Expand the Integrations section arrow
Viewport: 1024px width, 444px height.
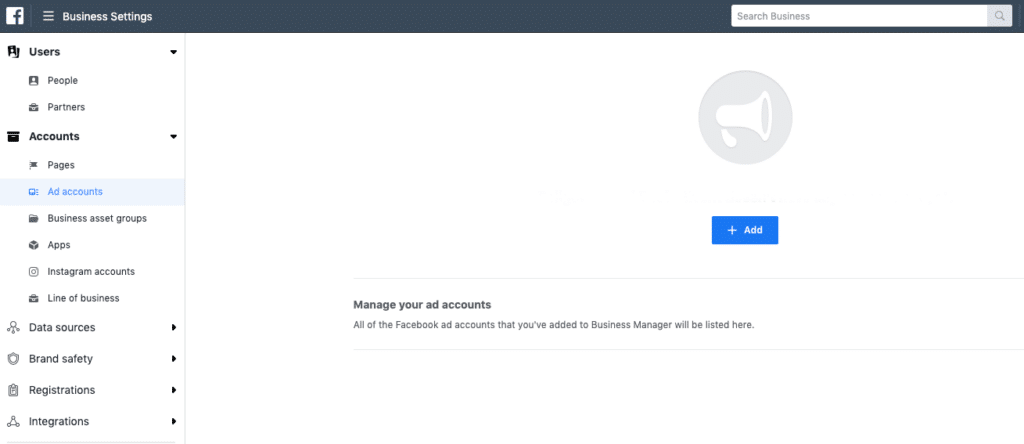[173, 421]
